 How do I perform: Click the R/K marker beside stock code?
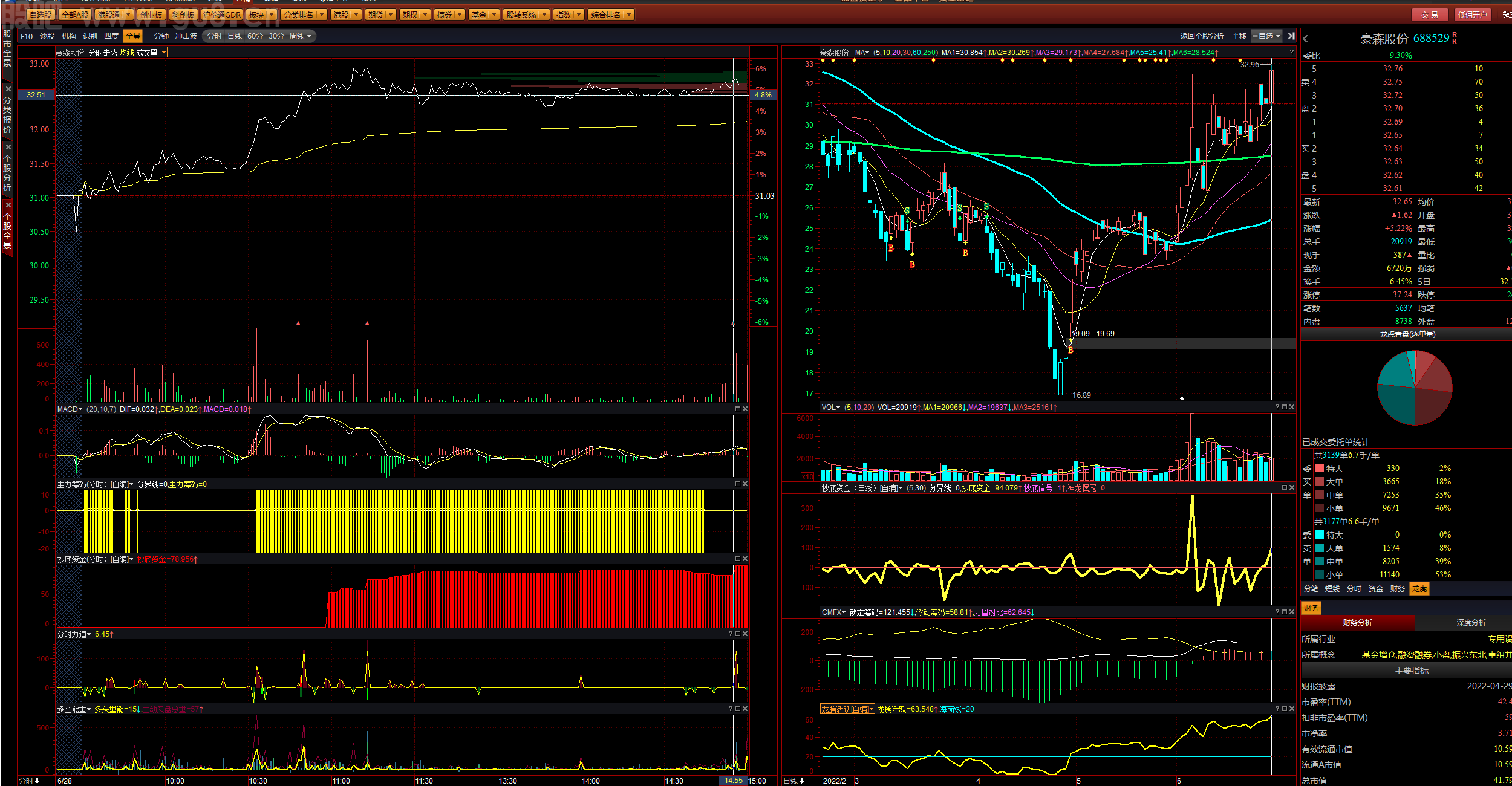1455,39
